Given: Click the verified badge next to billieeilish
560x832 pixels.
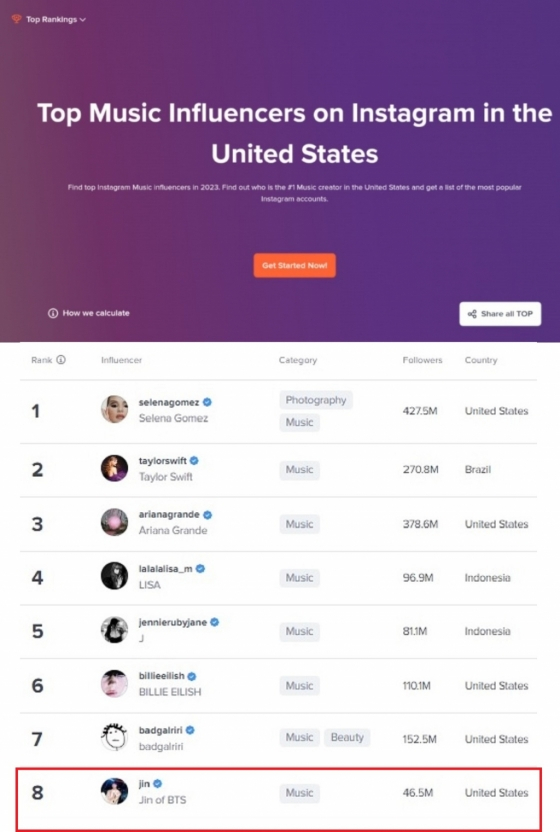Looking at the screenshot, I should [192, 676].
